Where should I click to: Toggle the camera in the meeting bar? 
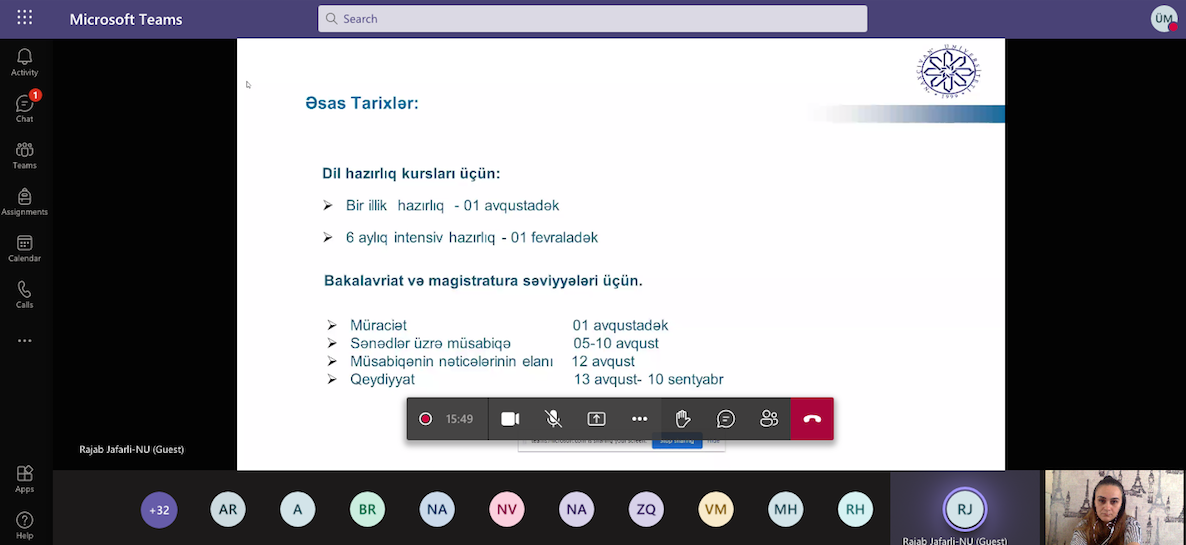pos(510,419)
